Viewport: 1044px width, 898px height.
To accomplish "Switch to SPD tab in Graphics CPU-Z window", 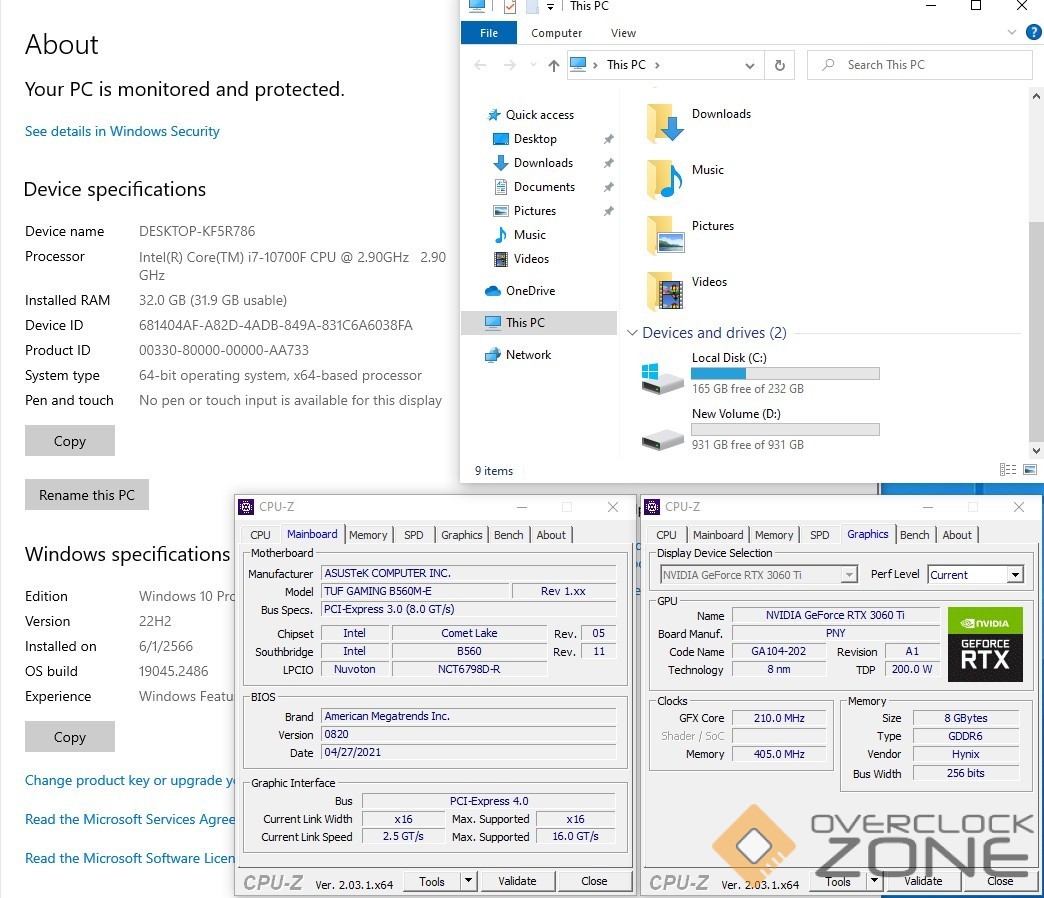I will click(819, 535).
